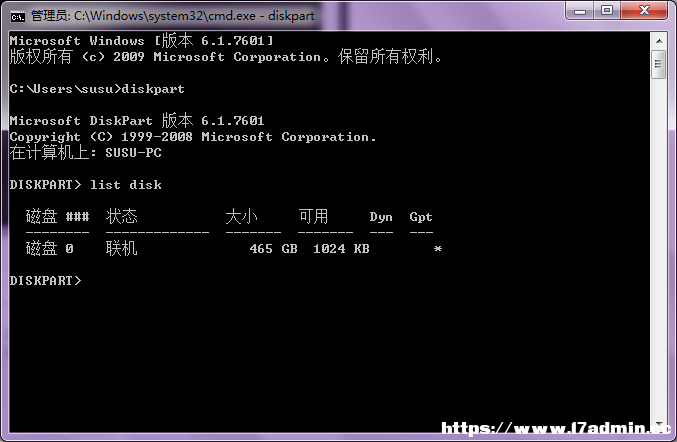Close the diskpart cmd window
677x442 pixels.
[644, 10]
